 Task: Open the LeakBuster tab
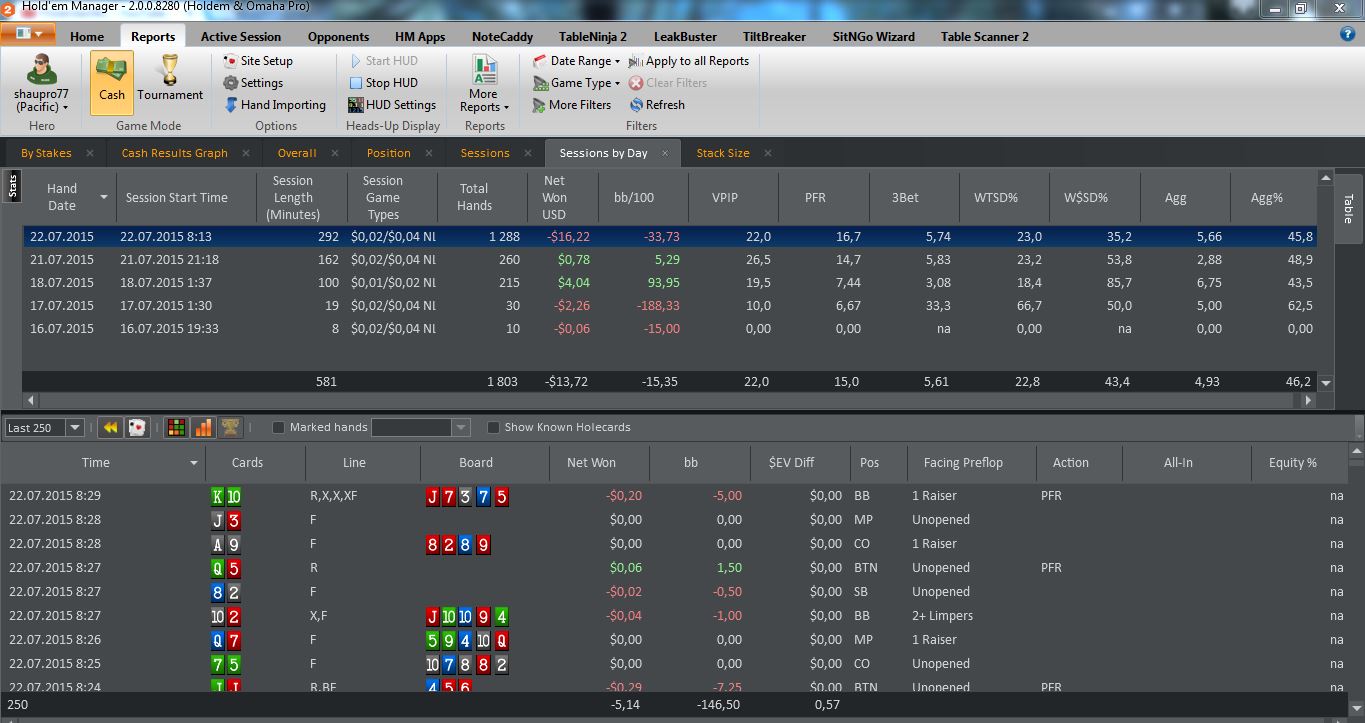click(685, 37)
